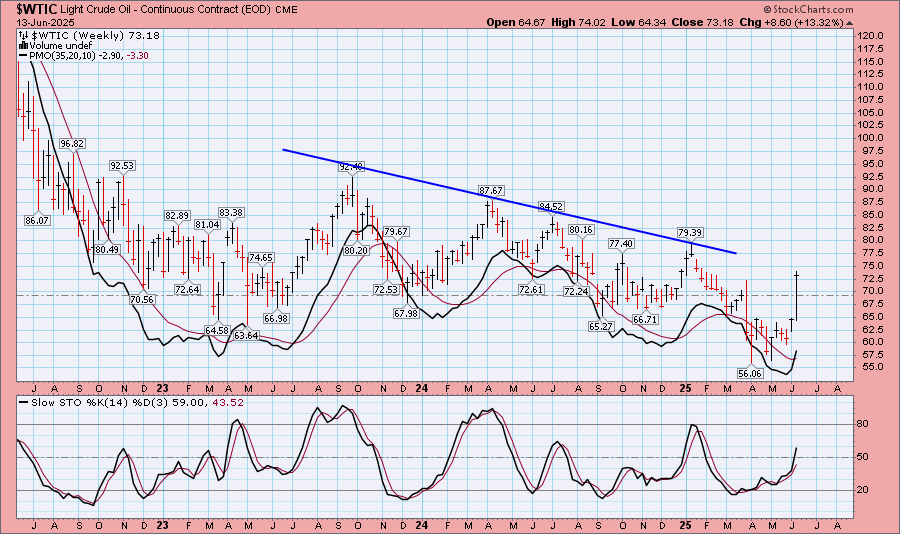Click the 79.39 price callout label

click(690, 232)
